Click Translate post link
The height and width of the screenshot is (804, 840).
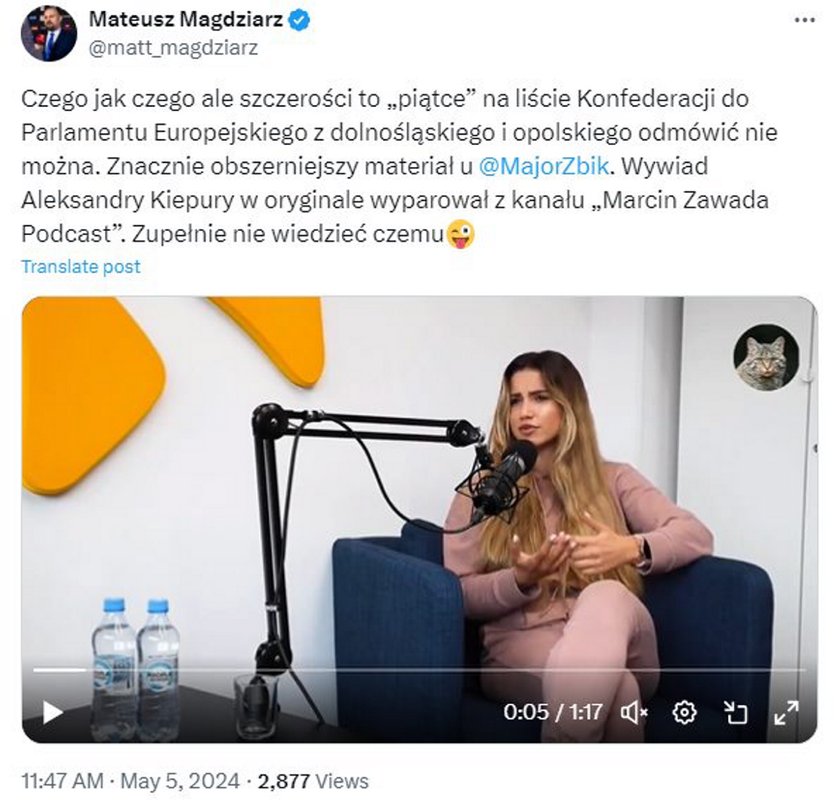[81, 266]
